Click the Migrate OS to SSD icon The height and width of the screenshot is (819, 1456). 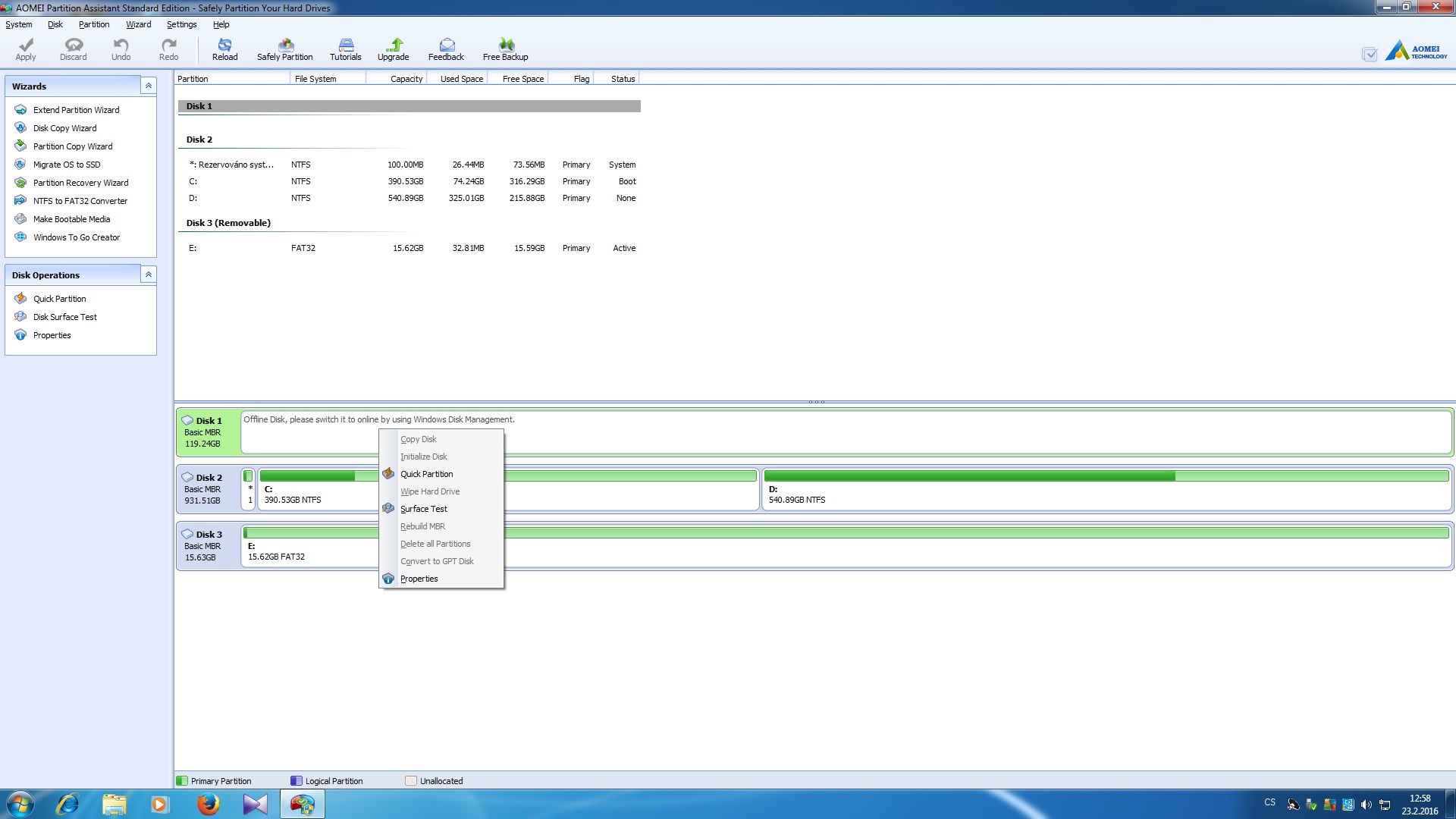tap(20, 165)
